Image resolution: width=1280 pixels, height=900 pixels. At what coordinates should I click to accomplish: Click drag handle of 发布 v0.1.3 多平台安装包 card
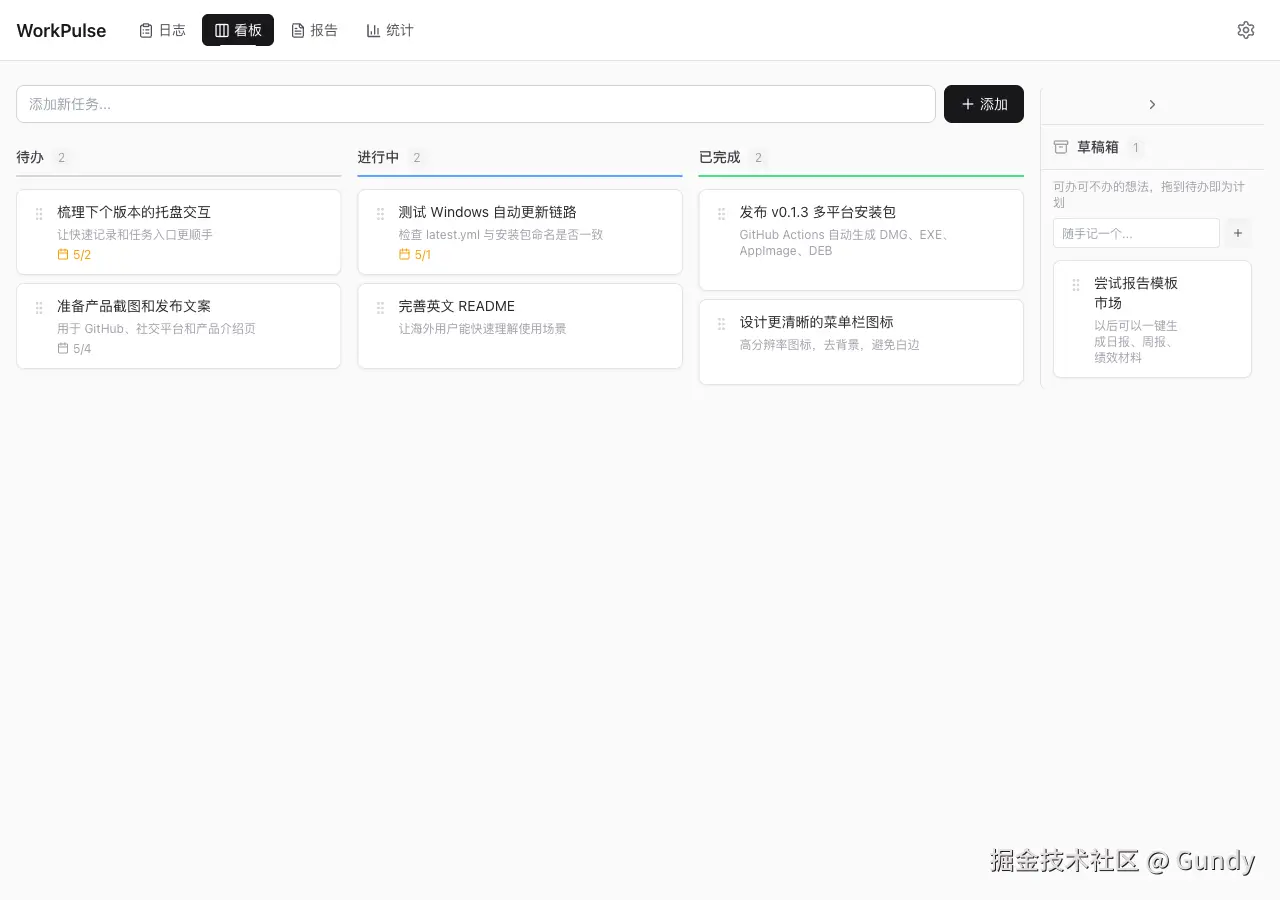pyautogui.click(x=721, y=213)
